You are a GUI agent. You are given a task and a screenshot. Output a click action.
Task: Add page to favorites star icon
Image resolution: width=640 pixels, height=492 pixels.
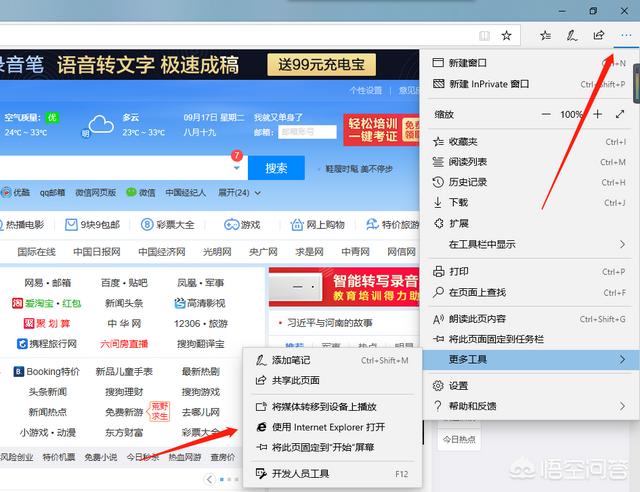pyautogui.click(x=507, y=36)
